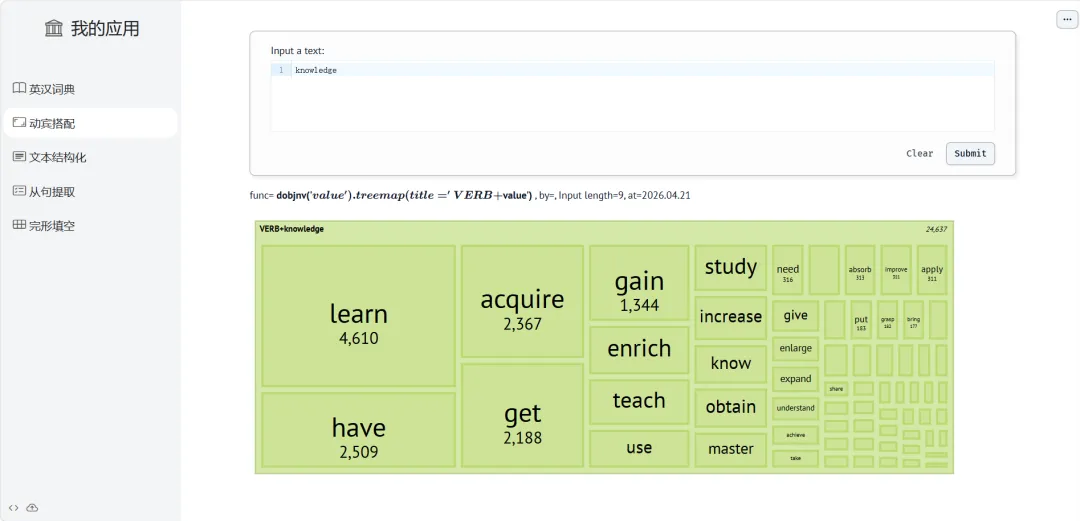Switch to the 完形填空 page
This screenshot has height=521, width=1080.
(52, 226)
